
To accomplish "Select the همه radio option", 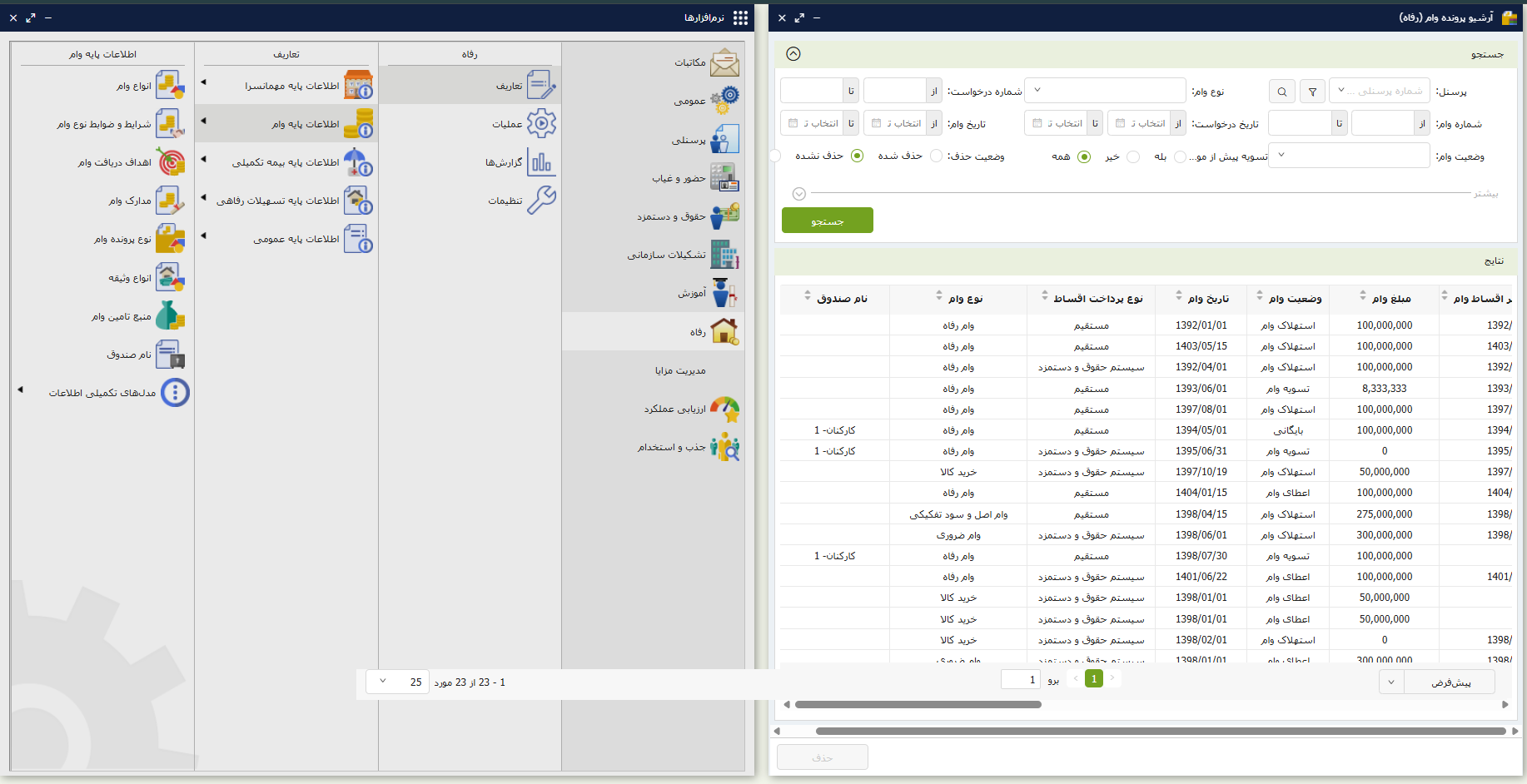I will point(1084,156).
